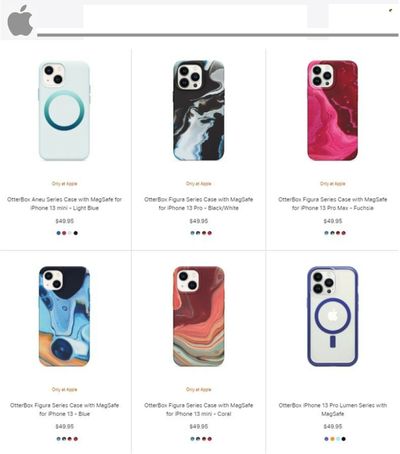Click the Apple logo icon
Viewport: 400px width, 454px height.
[20, 21]
